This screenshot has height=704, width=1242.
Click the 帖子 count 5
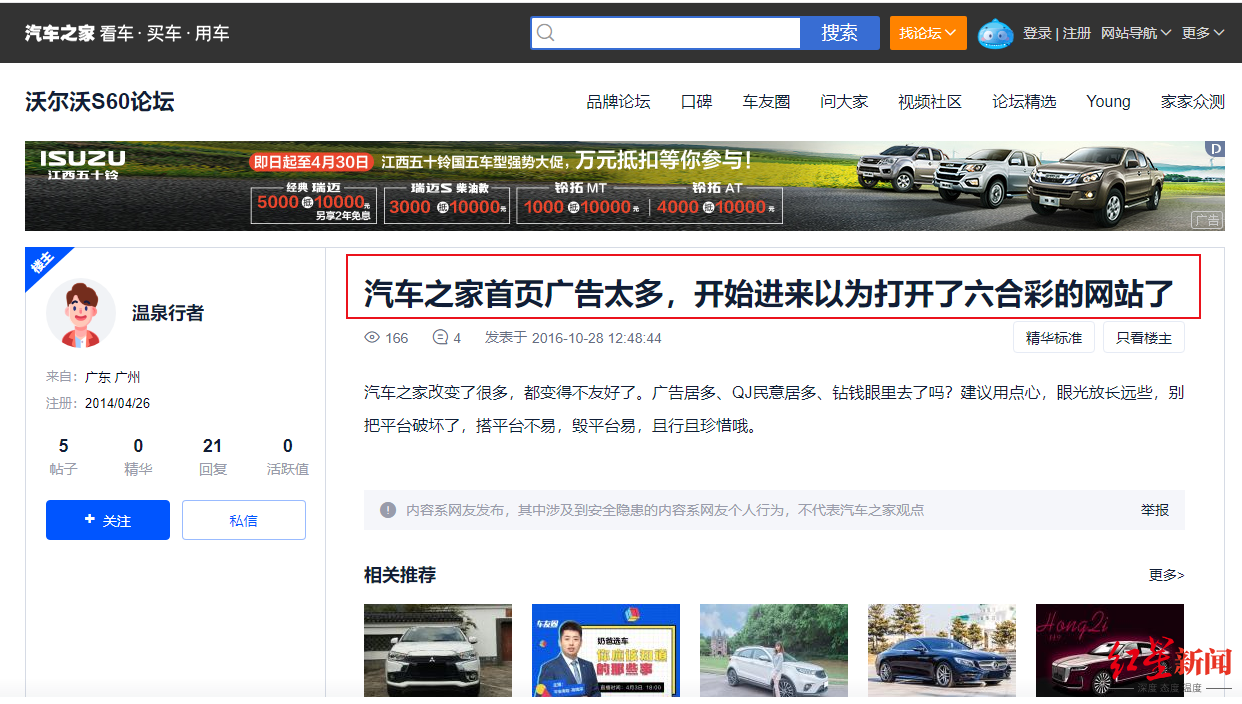click(64, 446)
